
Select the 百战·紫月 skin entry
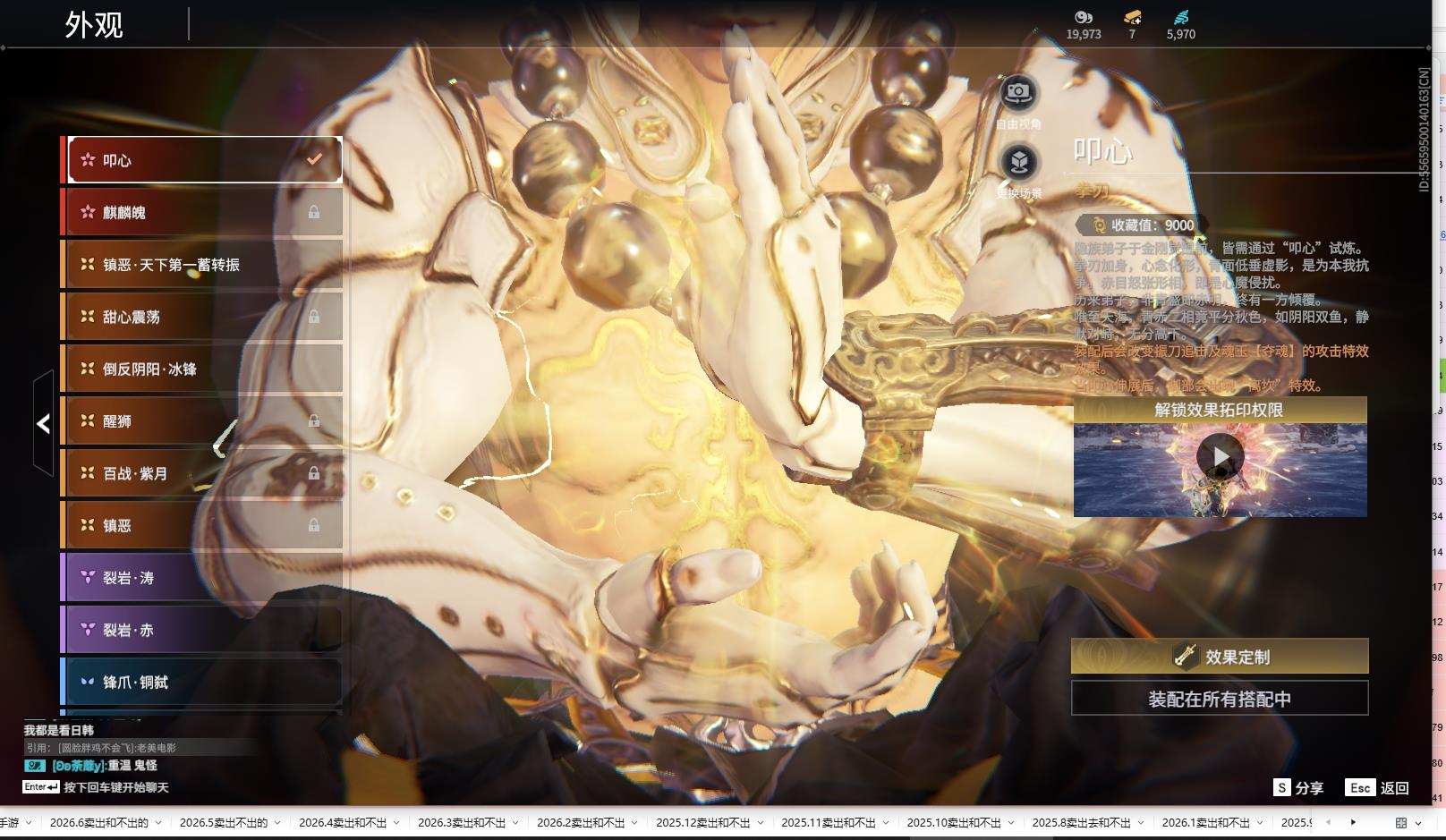pos(202,472)
